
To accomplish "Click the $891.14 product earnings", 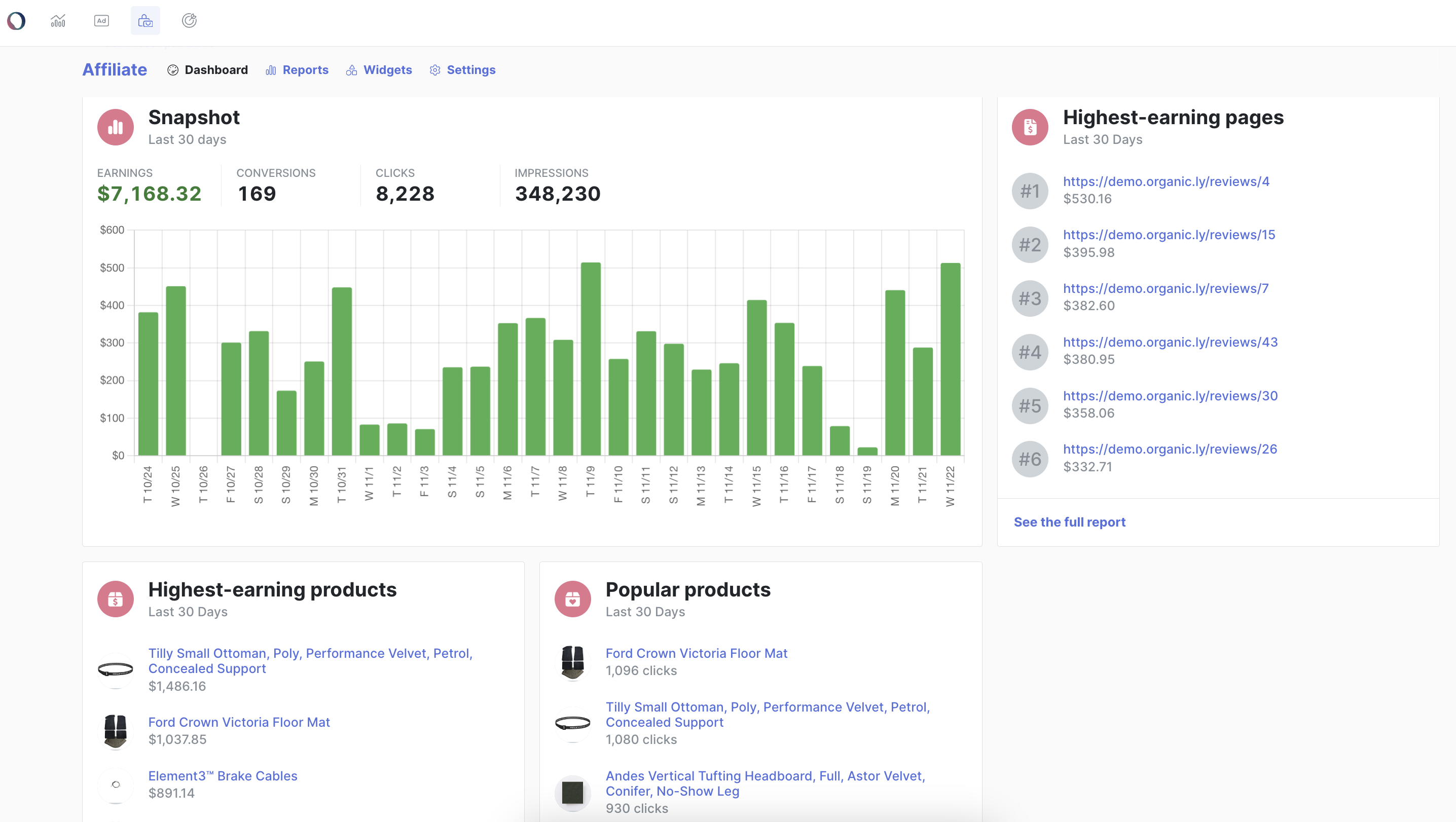I will pos(171,793).
